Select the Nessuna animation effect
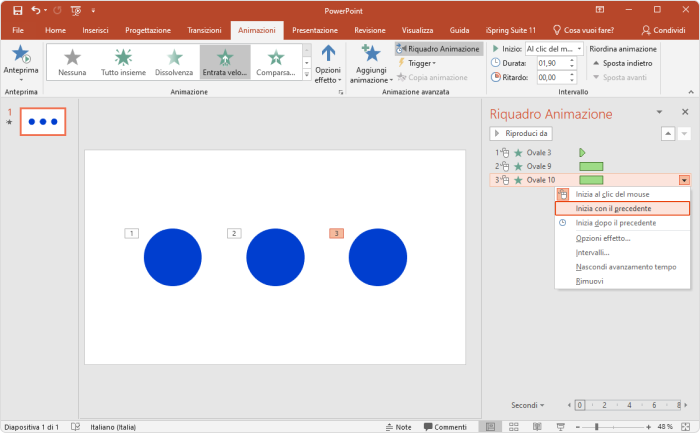This screenshot has height=433, width=700. pyautogui.click(x=72, y=62)
